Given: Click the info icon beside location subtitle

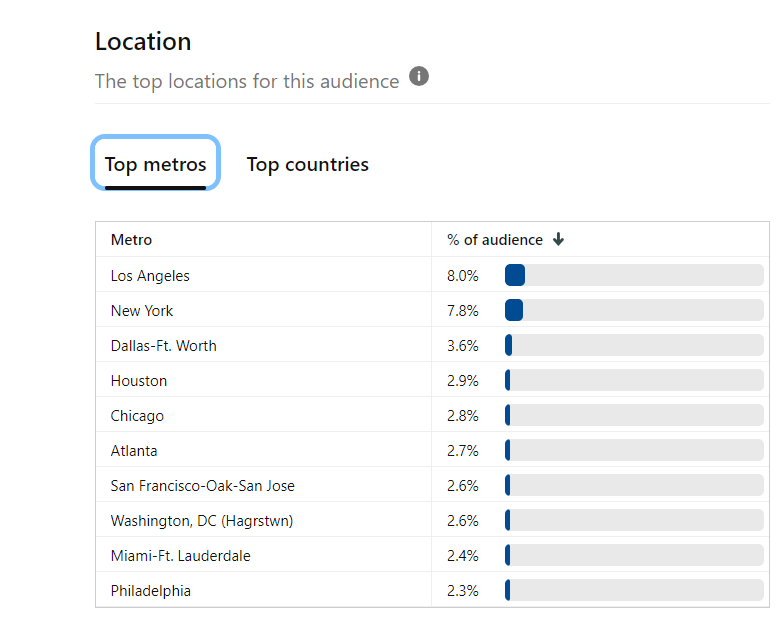Looking at the screenshot, I should point(419,77).
